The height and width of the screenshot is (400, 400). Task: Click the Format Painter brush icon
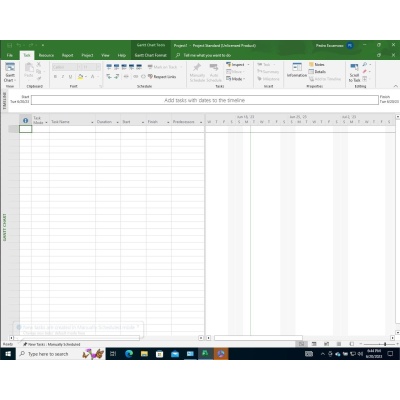click(39, 78)
